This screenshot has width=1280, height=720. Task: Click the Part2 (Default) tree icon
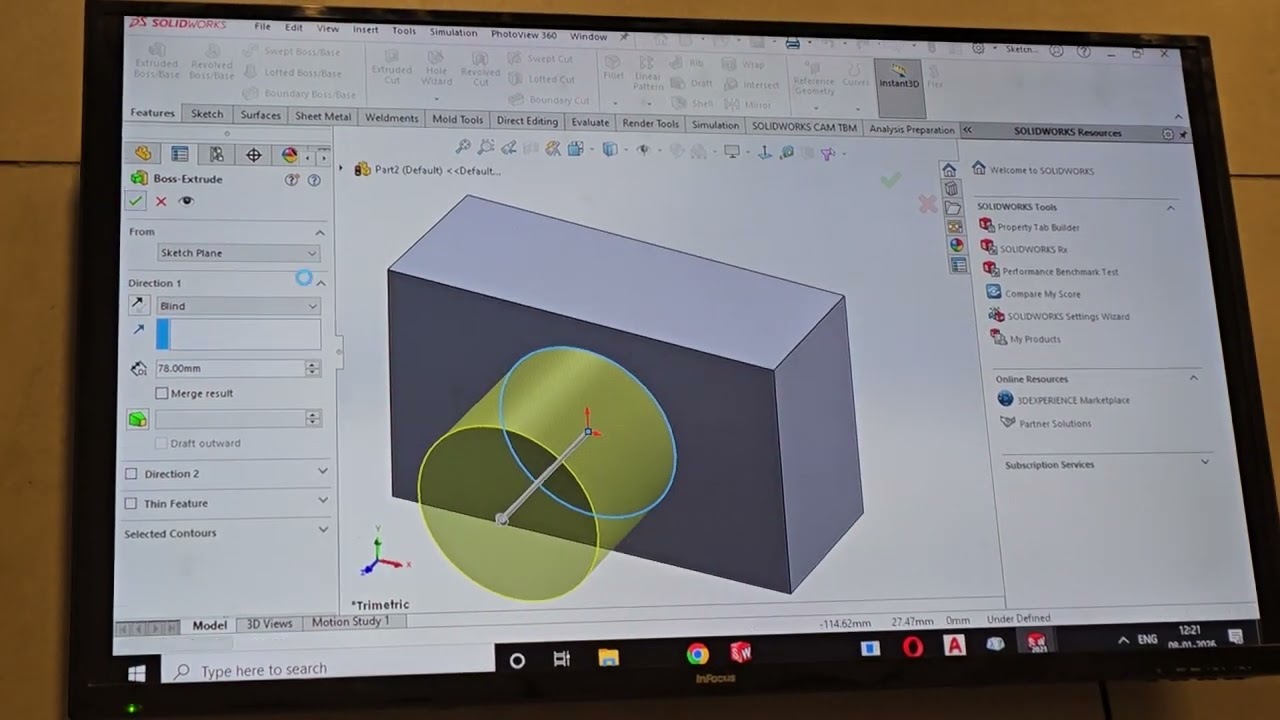tap(362, 170)
